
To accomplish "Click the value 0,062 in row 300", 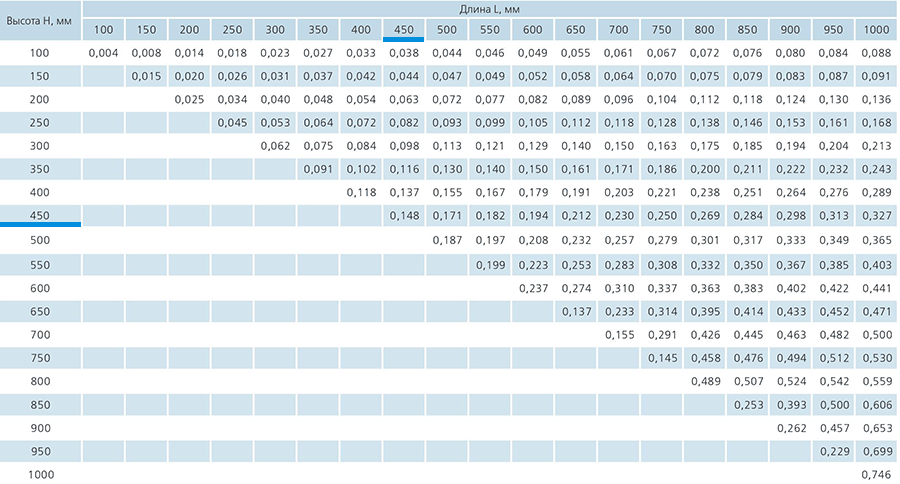I will coord(275,146).
